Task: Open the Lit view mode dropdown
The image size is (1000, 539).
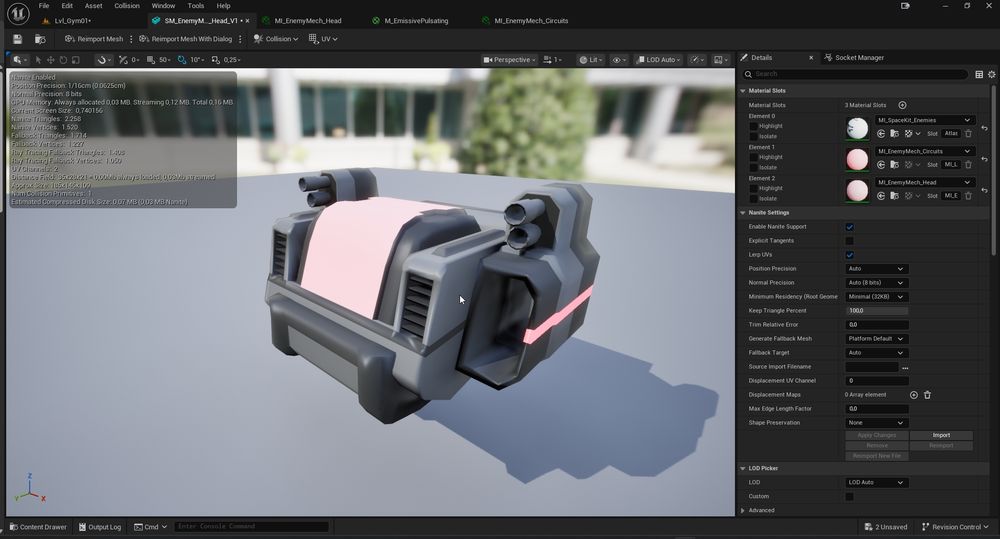Action: point(592,60)
